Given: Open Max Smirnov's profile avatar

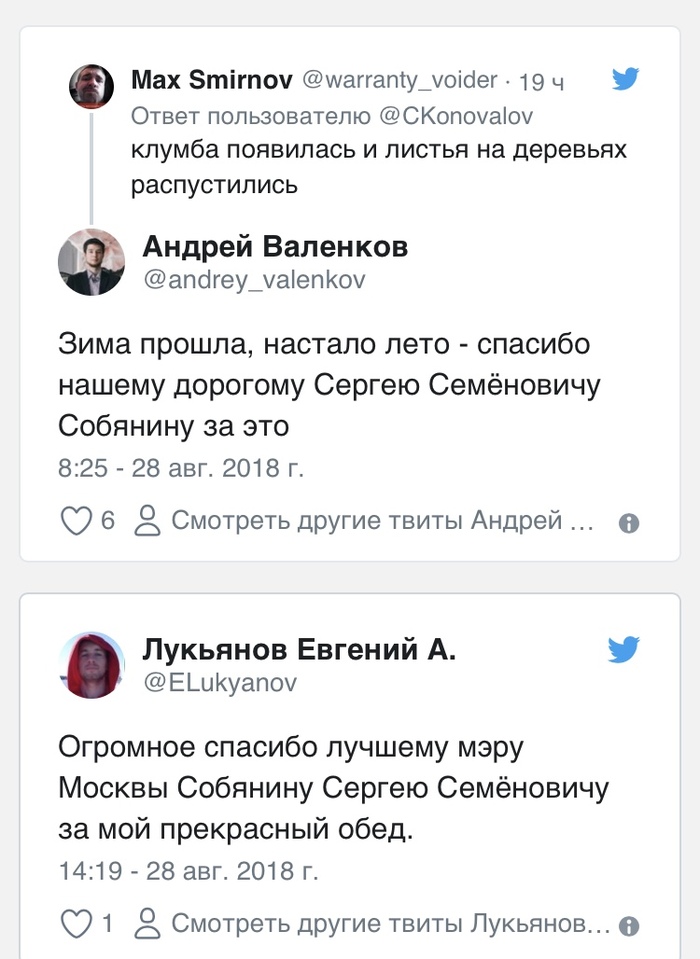Looking at the screenshot, I should pos(91,86).
